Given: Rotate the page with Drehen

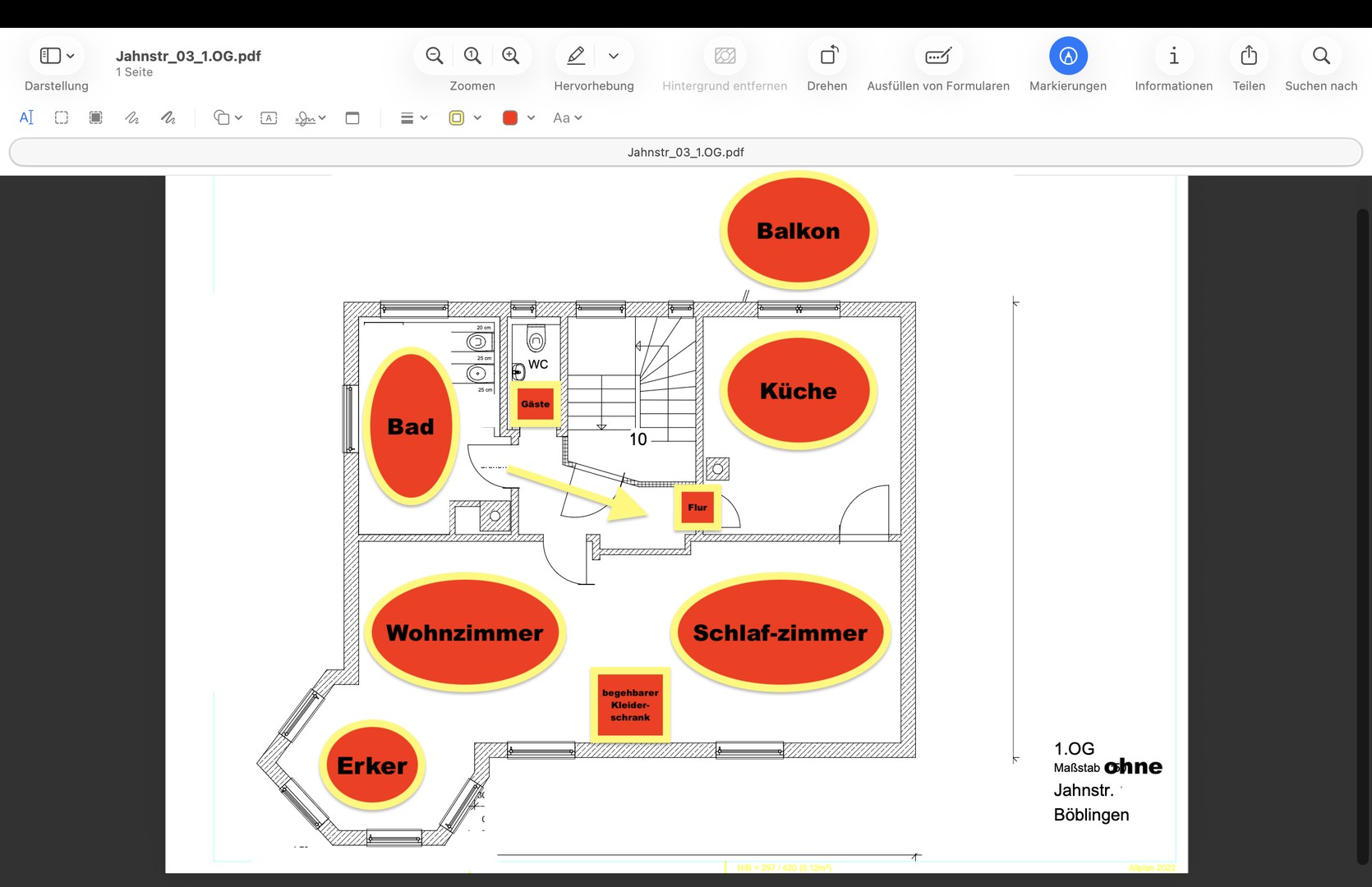Looking at the screenshot, I should coord(827,56).
